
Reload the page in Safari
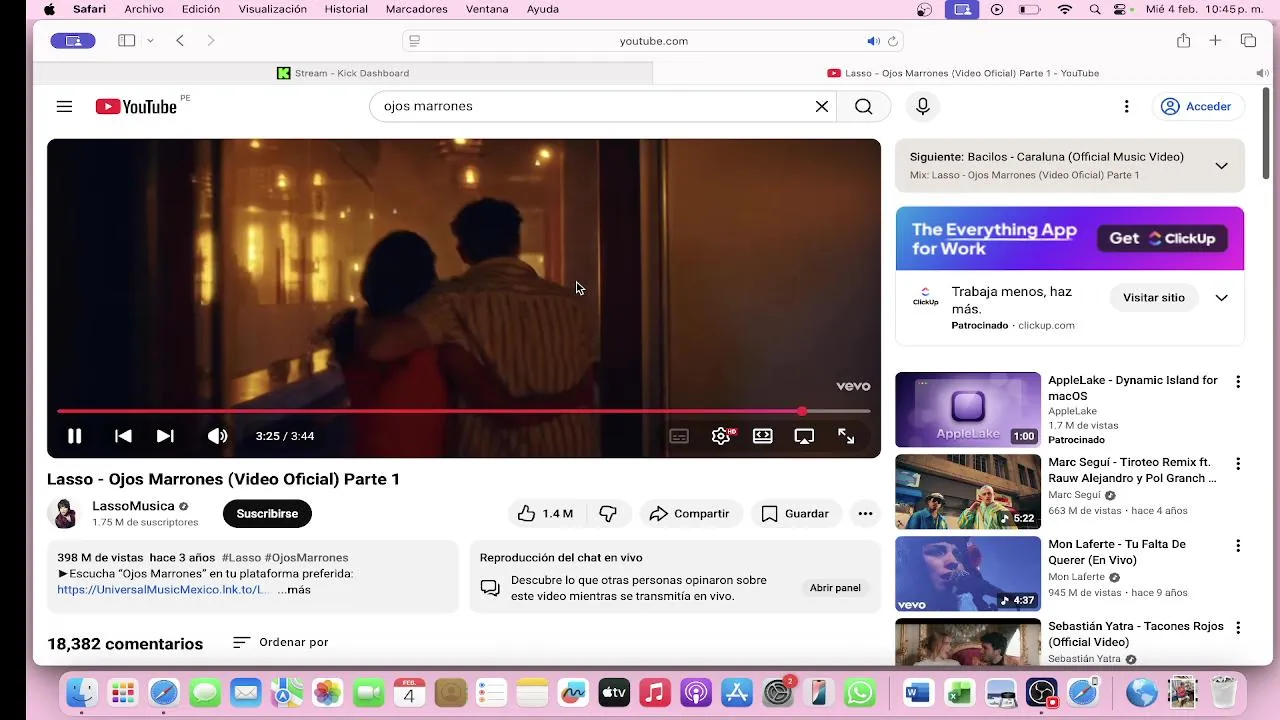(x=893, y=41)
